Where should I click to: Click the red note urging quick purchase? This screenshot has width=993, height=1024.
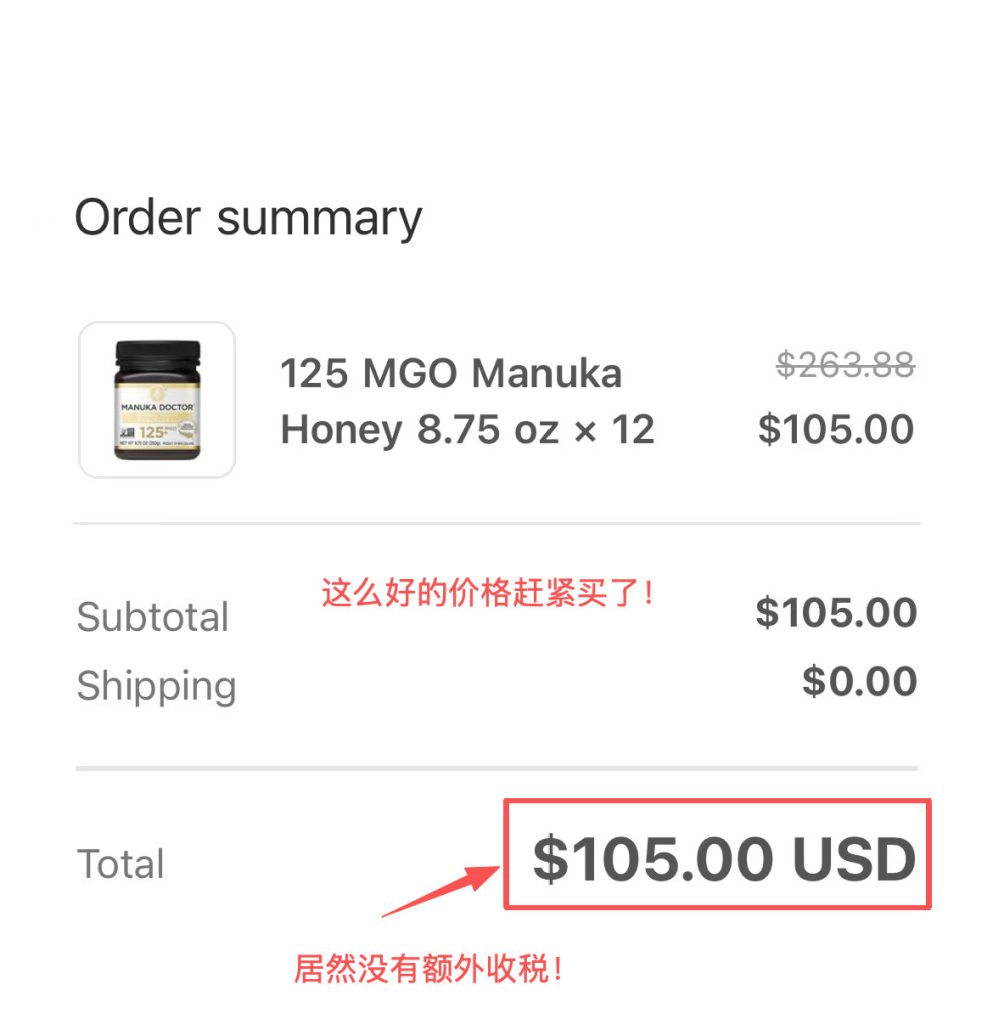click(x=487, y=593)
